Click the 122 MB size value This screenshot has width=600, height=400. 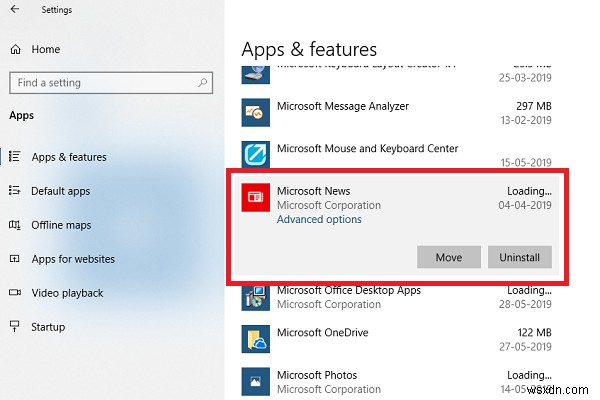(534, 333)
